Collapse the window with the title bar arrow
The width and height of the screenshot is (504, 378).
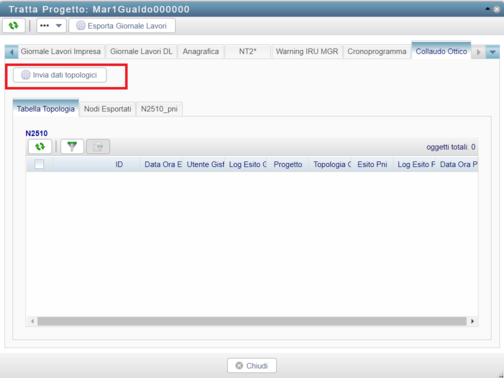(x=488, y=9)
